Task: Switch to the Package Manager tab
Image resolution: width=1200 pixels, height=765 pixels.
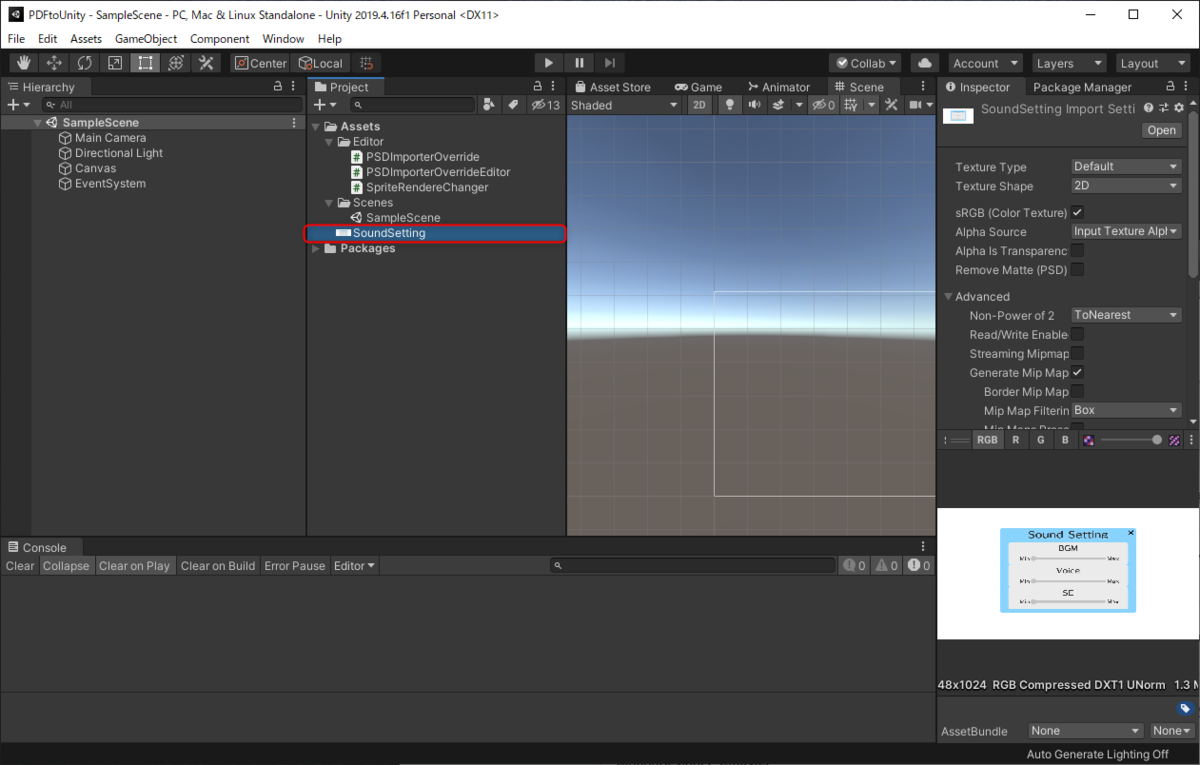Action: (1082, 87)
